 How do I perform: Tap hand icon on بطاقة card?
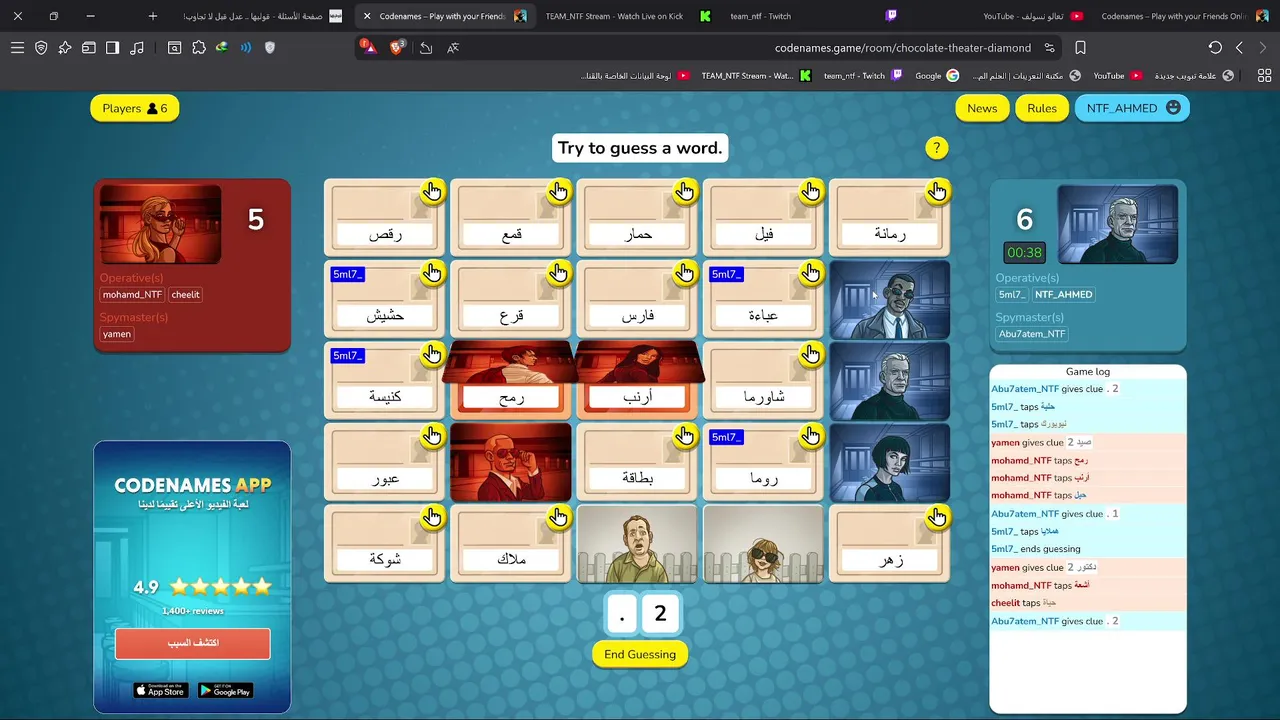(x=684, y=436)
